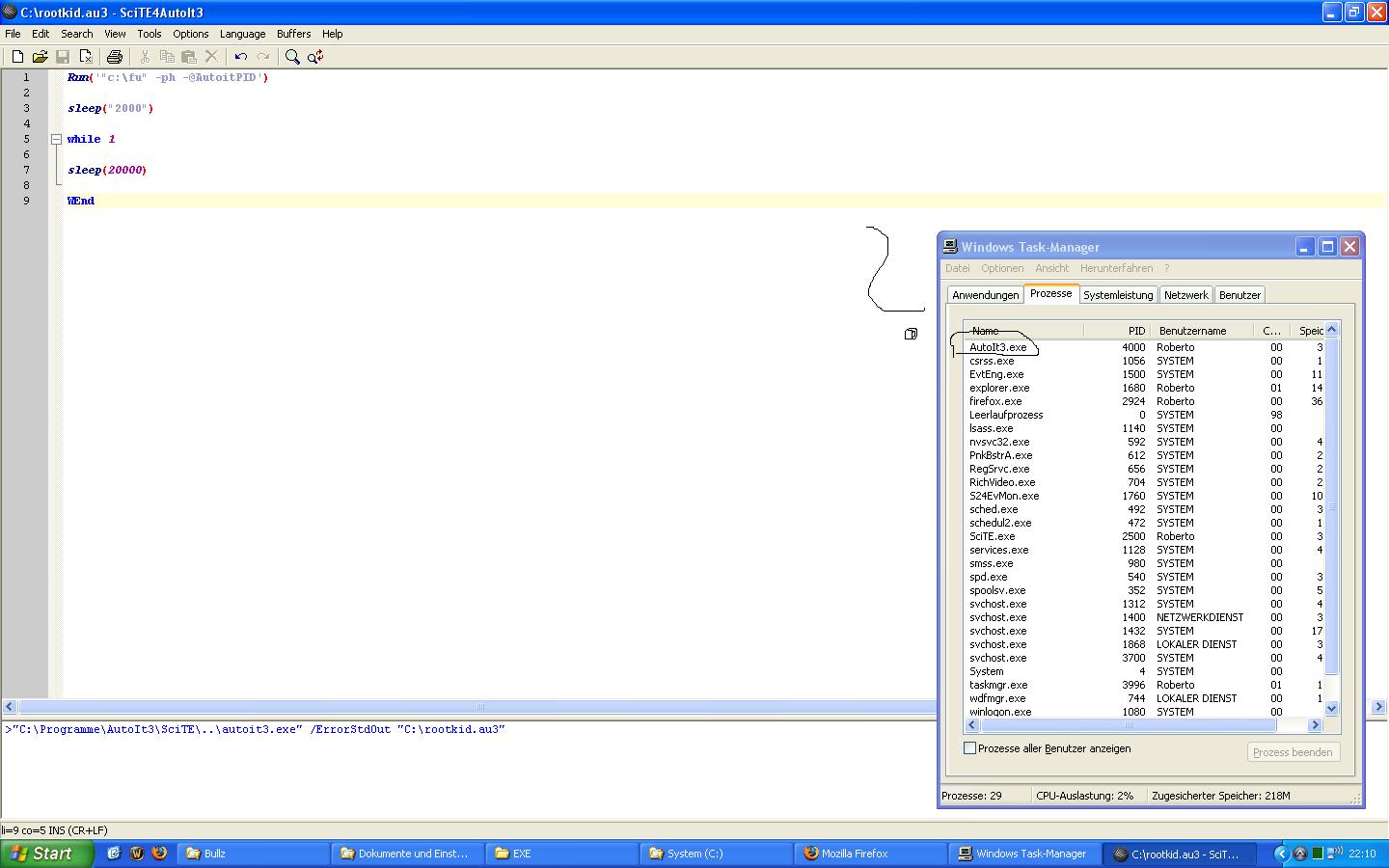This screenshot has width=1389, height=868.
Task: Click the Print toolbar icon
Action: pyautogui.click(x=115, y=57)
